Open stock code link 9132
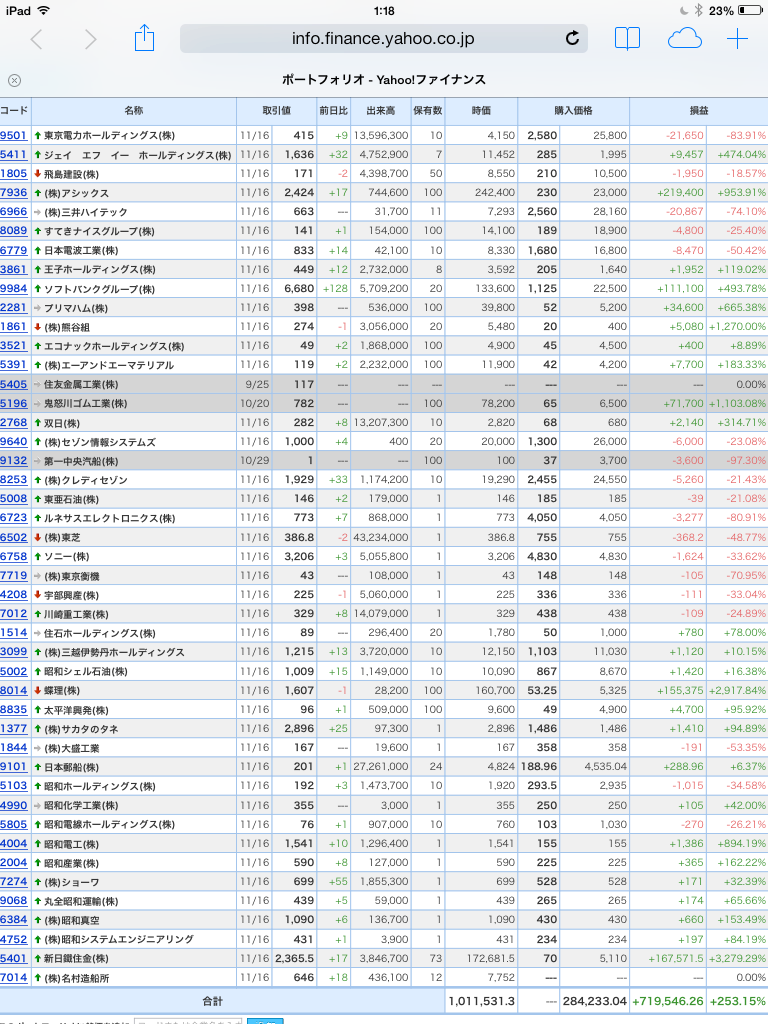Image resolution: width=768 pixels, height=1024 pixels. tap(14, 460)
